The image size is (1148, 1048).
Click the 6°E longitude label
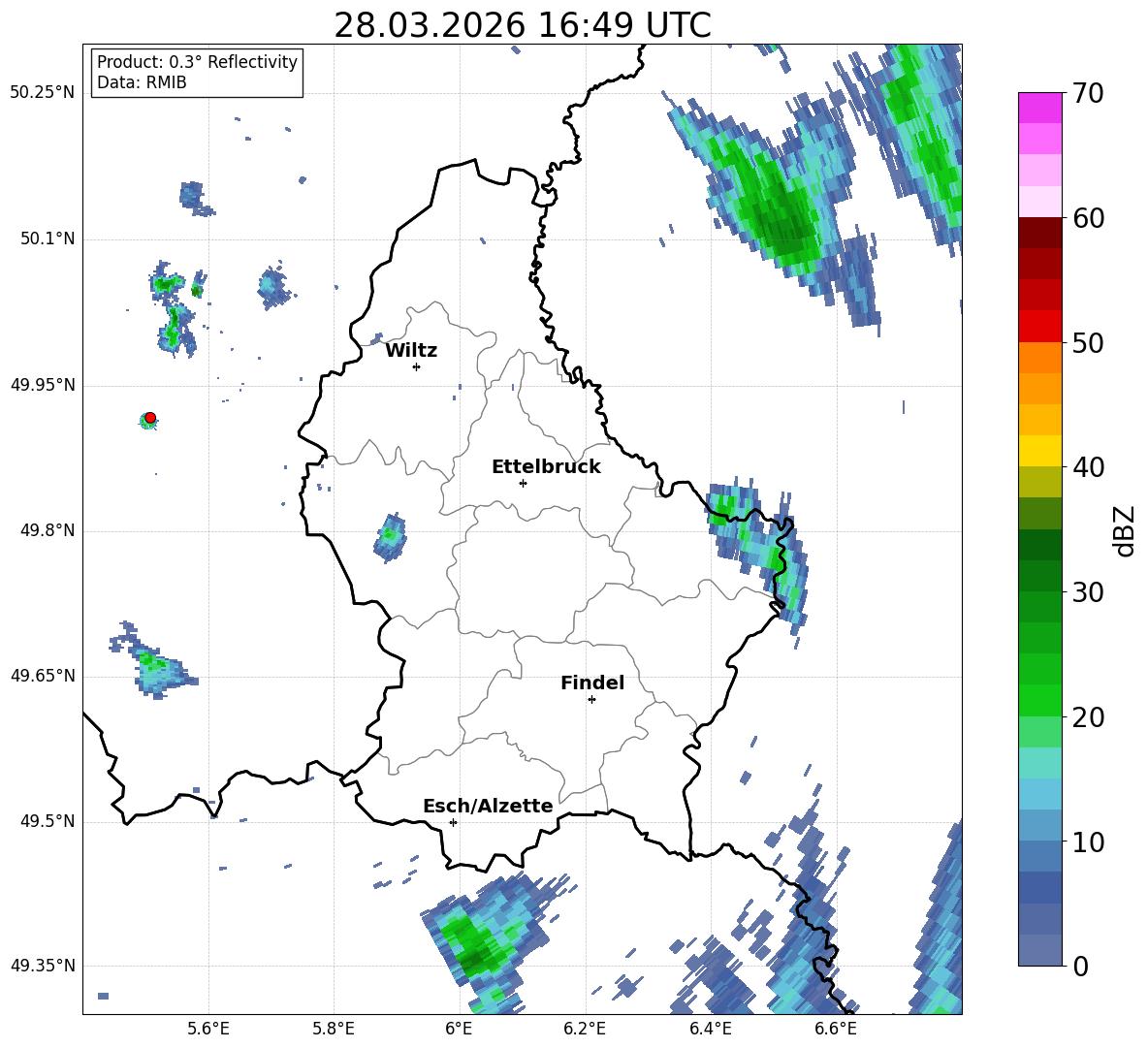click(x=459, y=1029)
